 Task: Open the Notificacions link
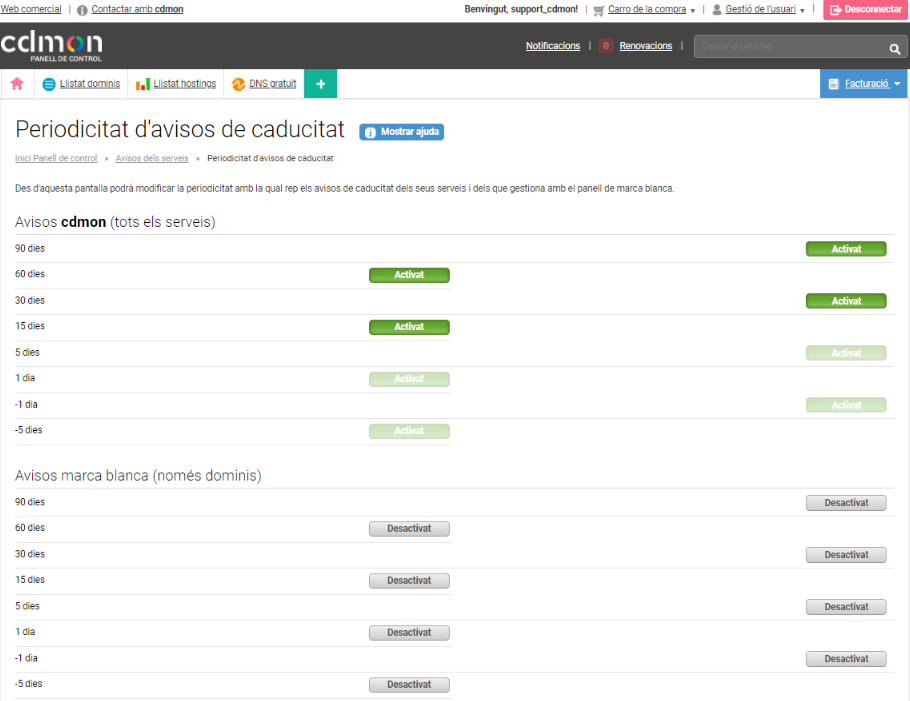pos(552,46)
